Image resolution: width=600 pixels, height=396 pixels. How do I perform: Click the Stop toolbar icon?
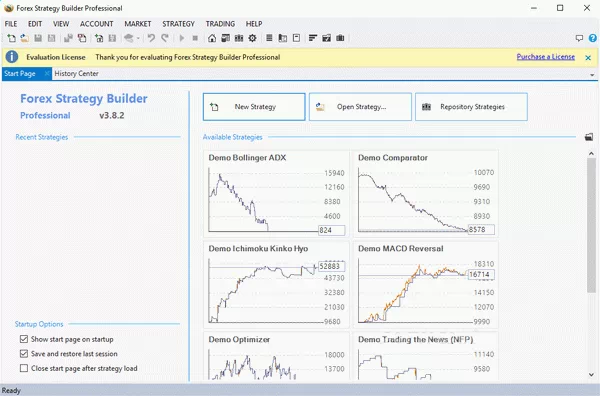tap(195, 38)
